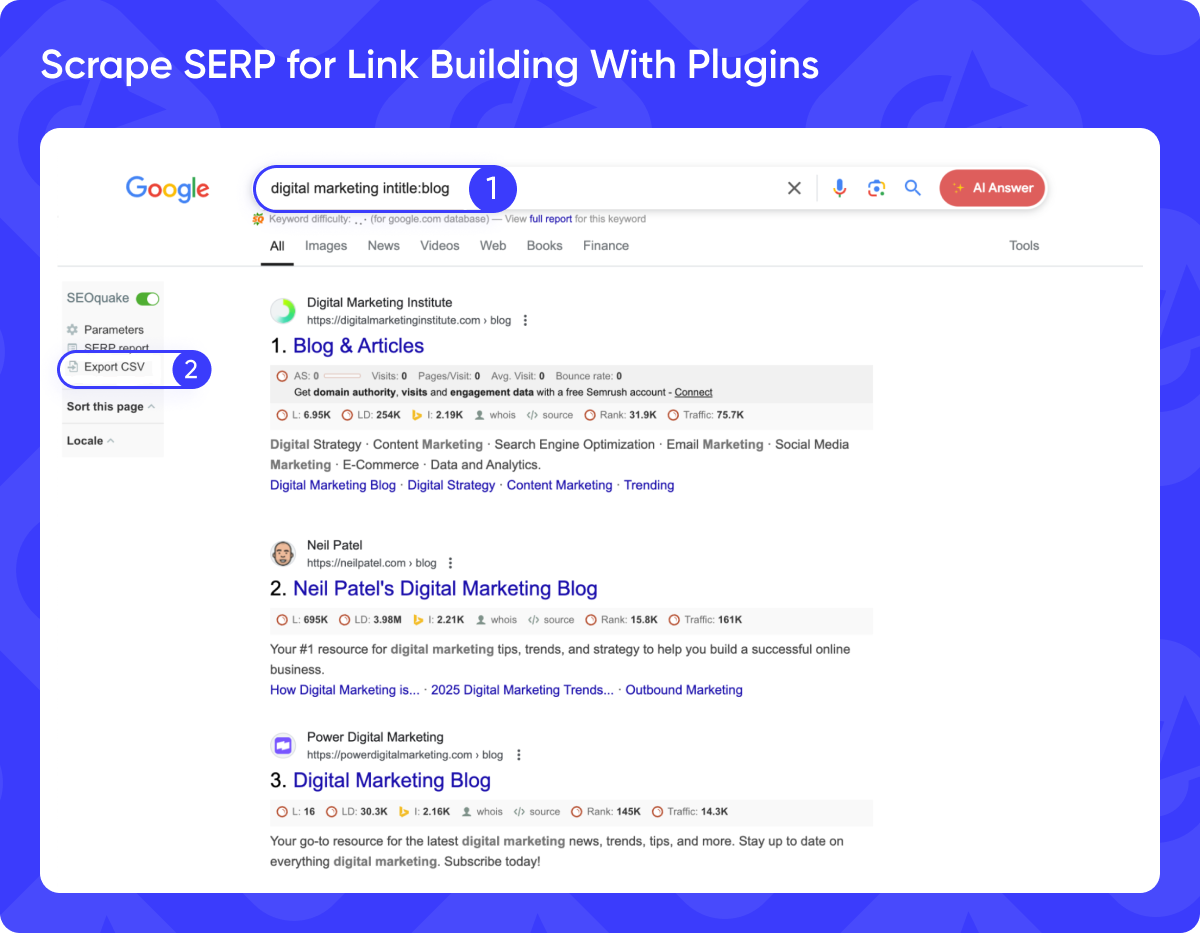Click the Rank: 15.8K metric
This screenshot has height=933, width=1200.
621,620
